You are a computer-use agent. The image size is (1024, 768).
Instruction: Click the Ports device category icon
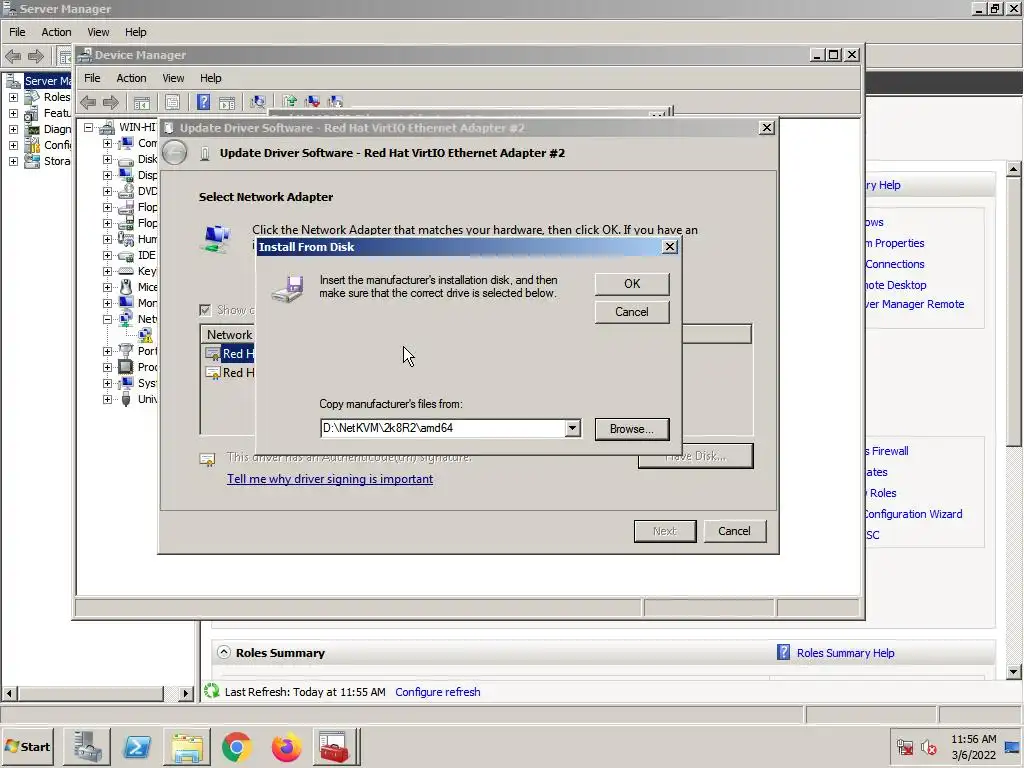coord(126,351)
